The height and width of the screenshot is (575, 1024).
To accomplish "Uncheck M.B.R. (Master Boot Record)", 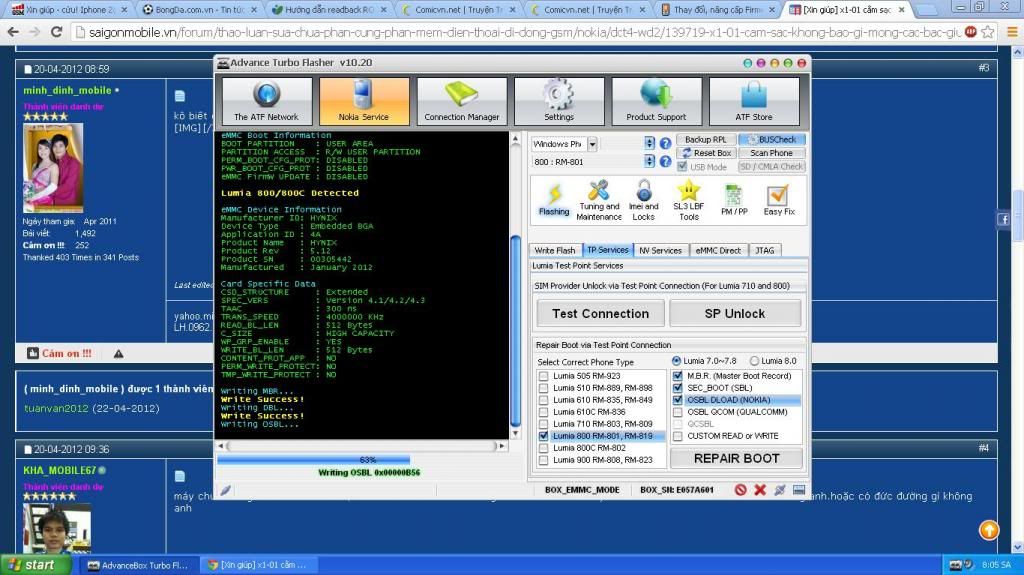I will click(677, 376).
